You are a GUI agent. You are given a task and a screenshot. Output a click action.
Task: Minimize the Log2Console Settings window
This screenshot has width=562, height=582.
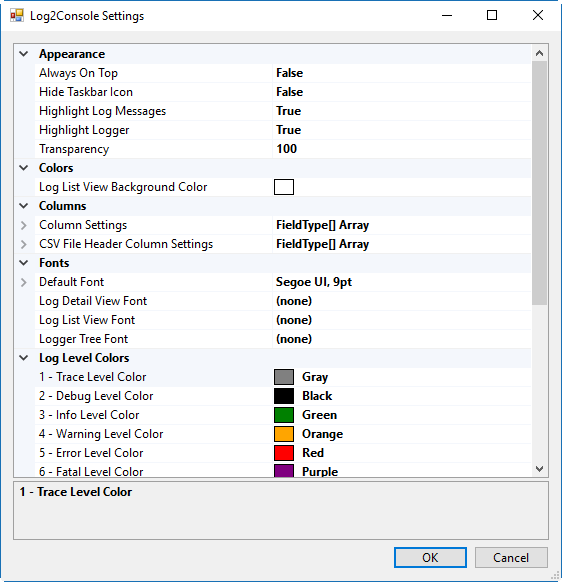tap(447, 16)
